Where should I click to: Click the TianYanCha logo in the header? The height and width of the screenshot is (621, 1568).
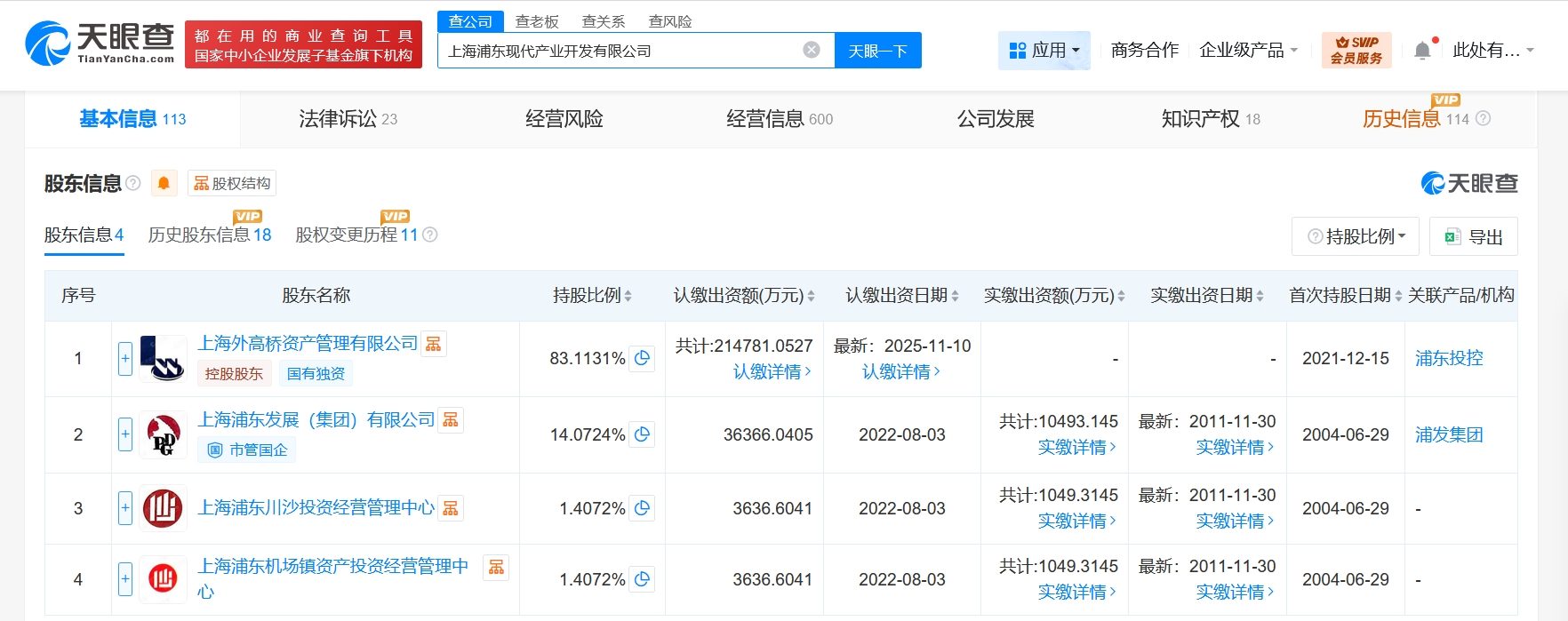point(100,44)
